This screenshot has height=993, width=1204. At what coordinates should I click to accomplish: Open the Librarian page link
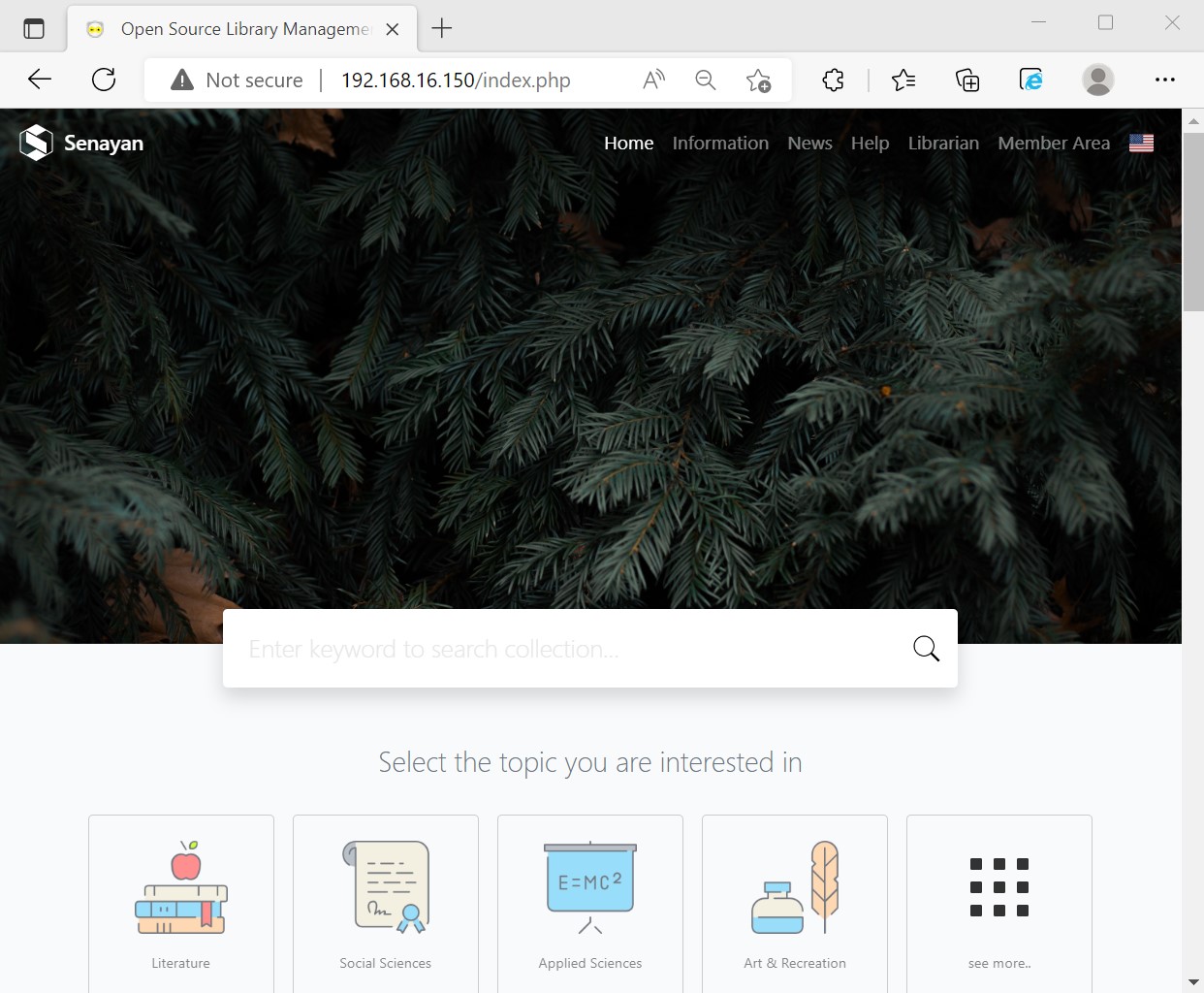tap(943, 143)
